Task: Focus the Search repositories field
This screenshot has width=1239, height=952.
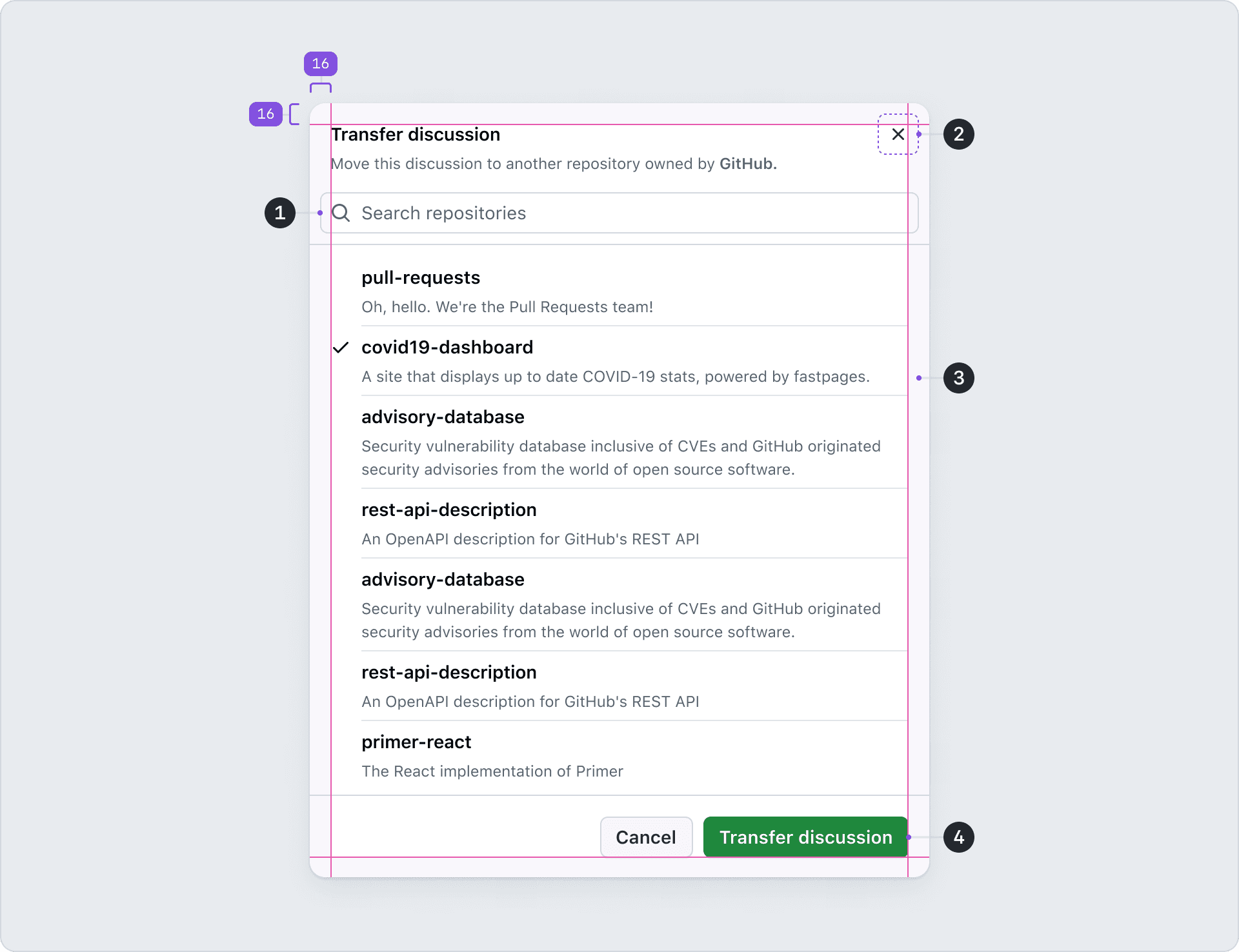Action: click(619, 213)
